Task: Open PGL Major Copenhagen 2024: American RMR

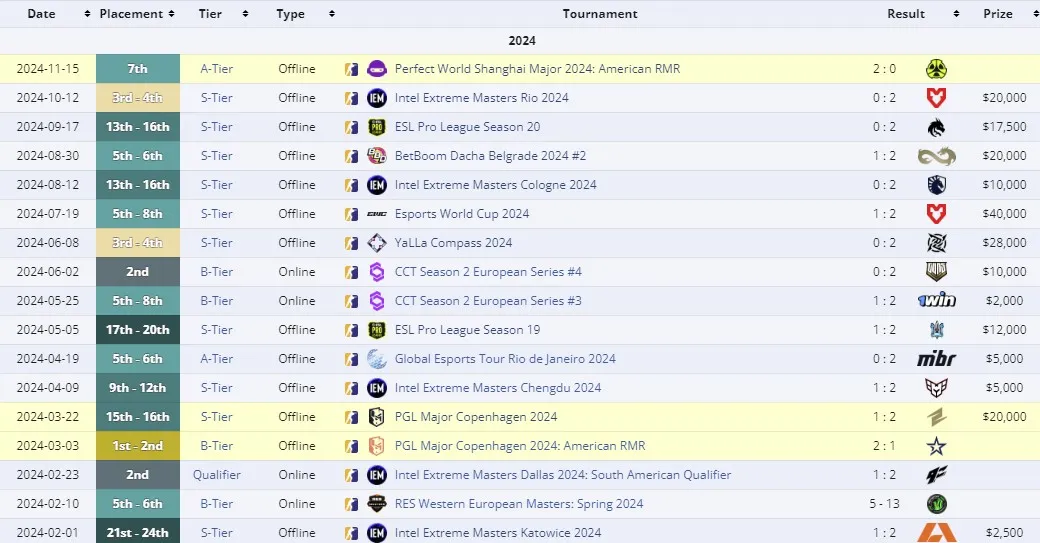Action: click(520, 446)
